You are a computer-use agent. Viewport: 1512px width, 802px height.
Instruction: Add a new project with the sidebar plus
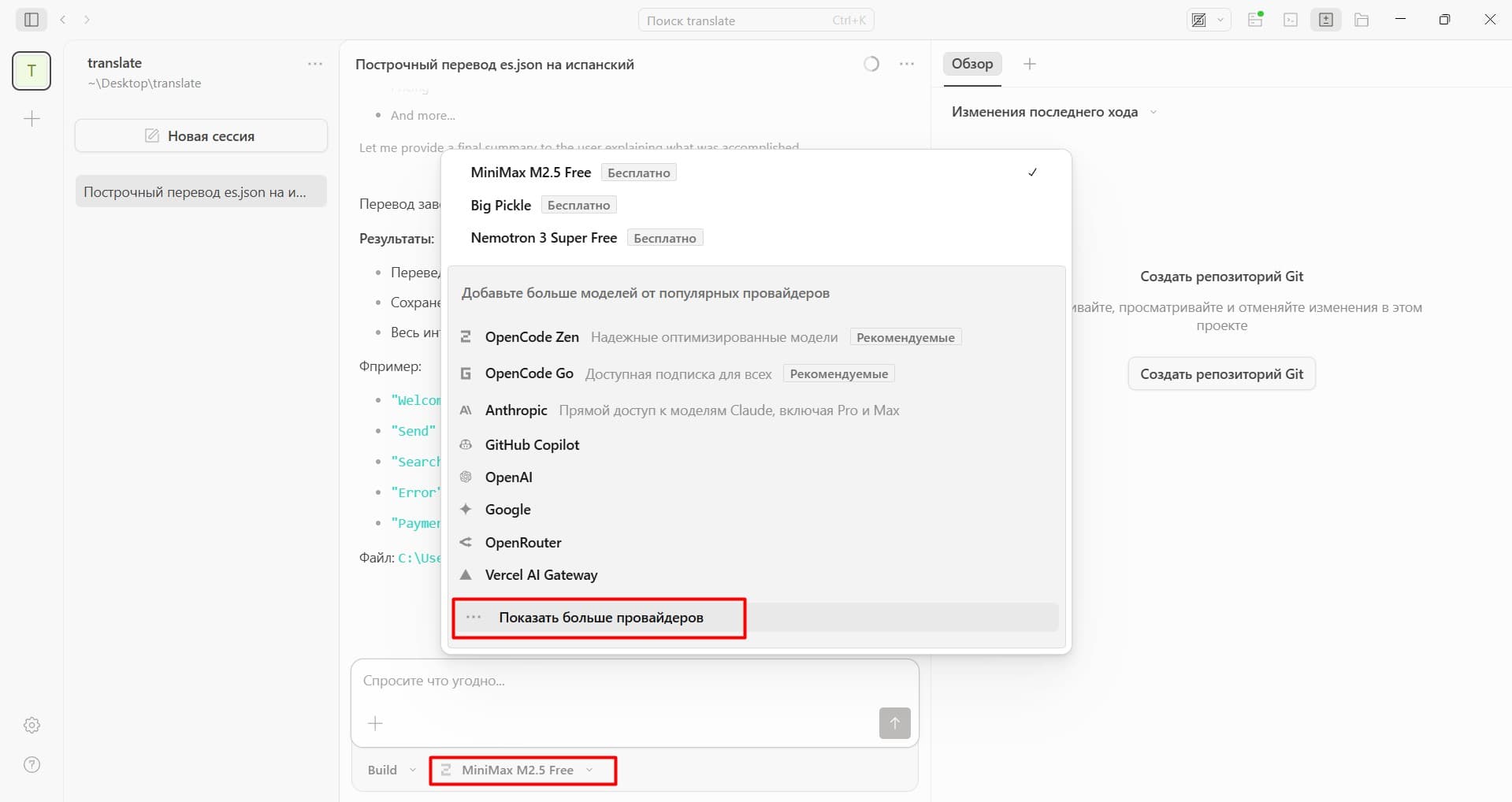[x=32, y=119]
